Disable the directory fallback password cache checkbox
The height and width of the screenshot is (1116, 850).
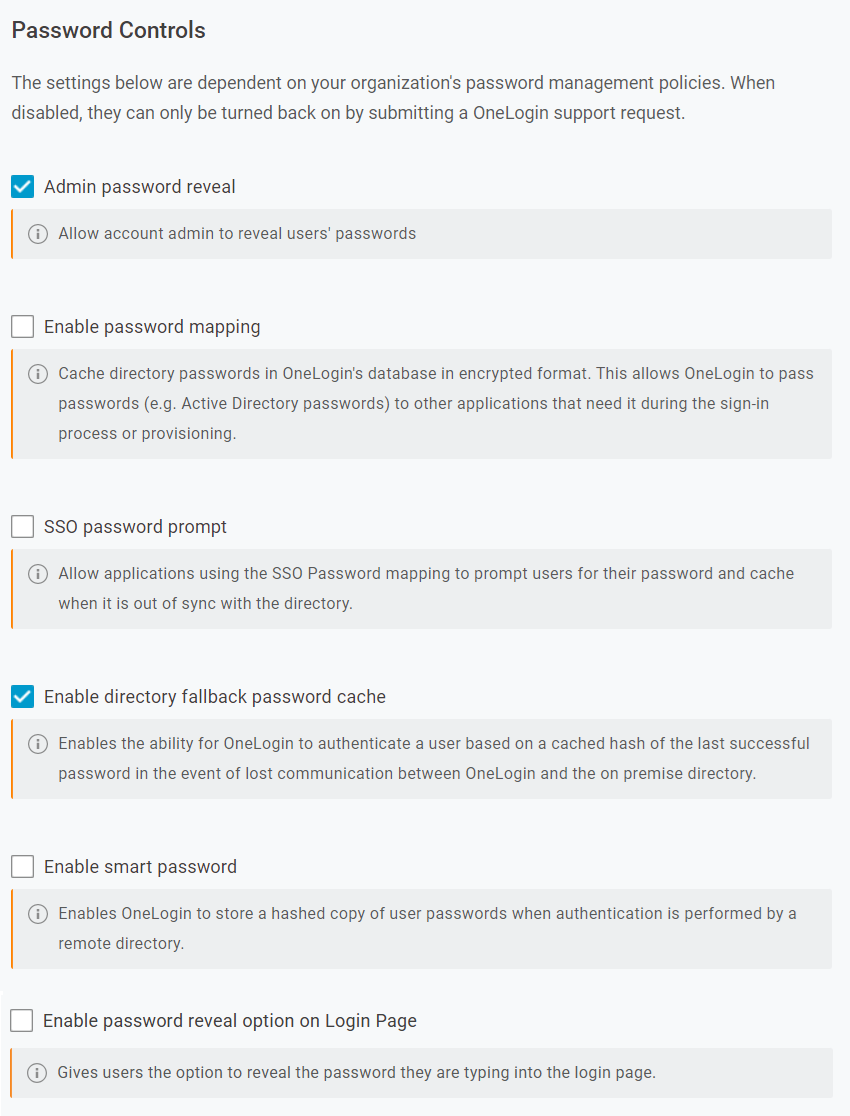23,697
